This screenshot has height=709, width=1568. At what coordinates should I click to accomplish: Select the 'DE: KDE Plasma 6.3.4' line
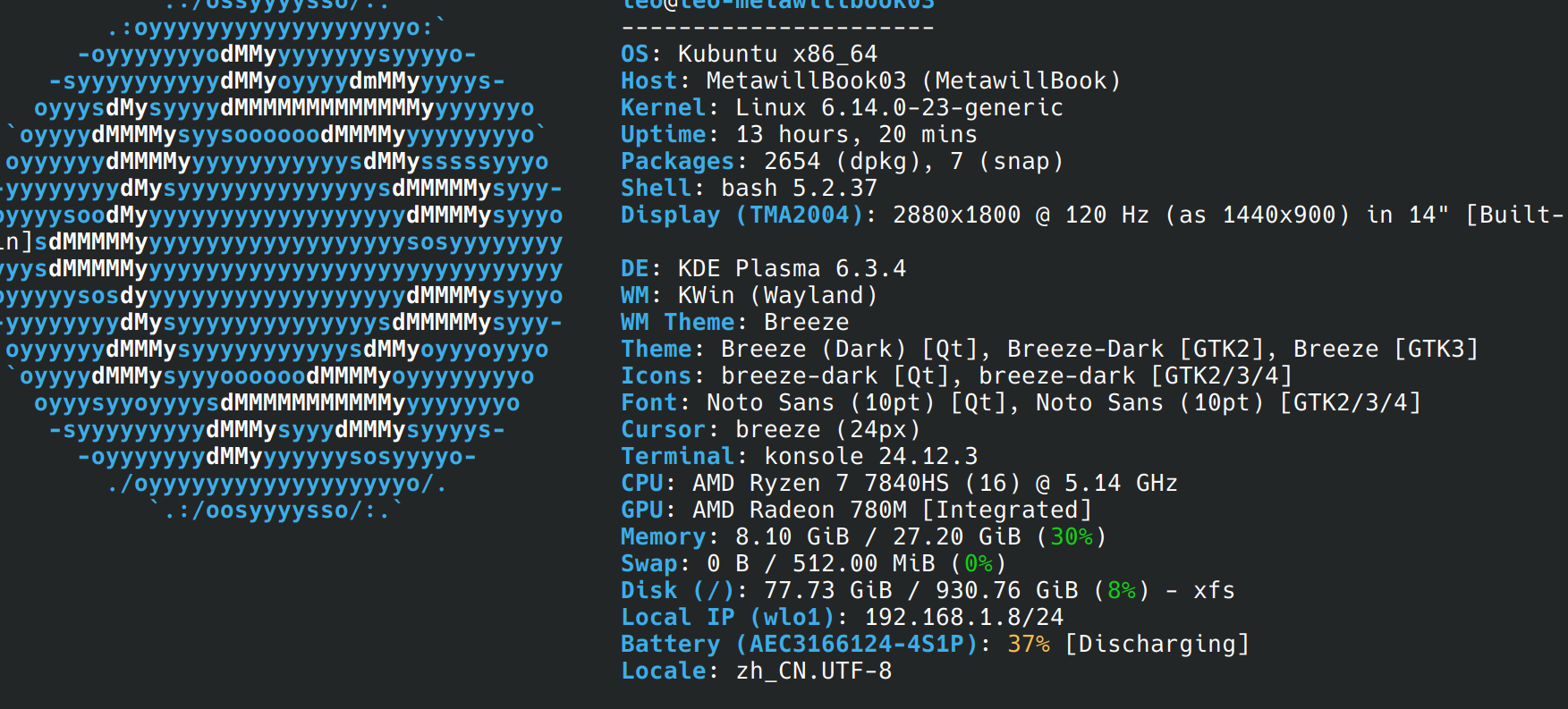(x=764, y=268)
